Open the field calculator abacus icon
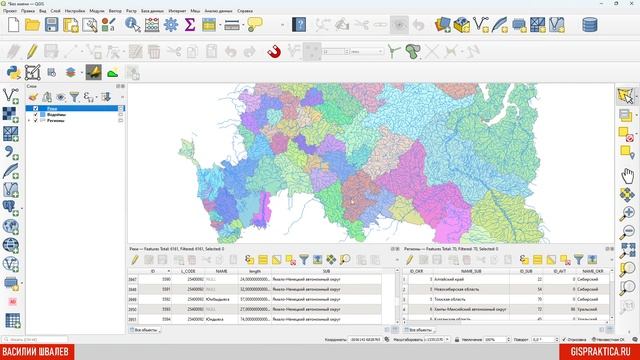 (152, 25)
